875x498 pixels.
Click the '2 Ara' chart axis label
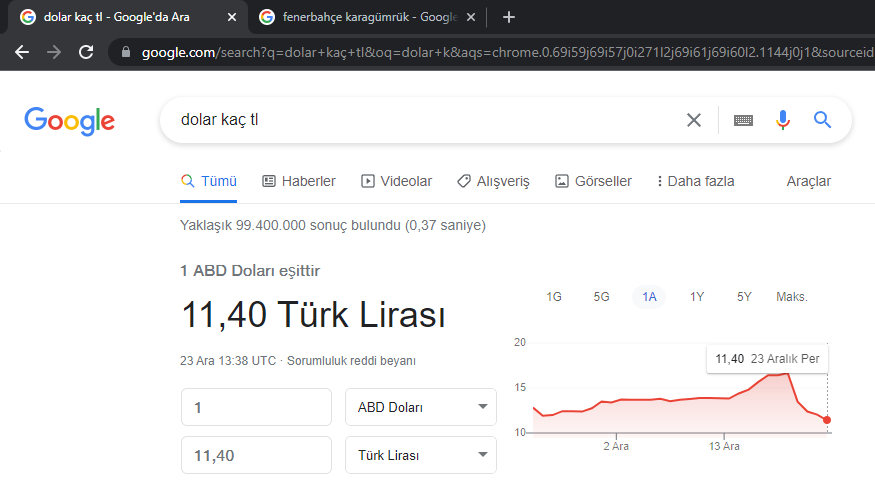(x=616, y=447)
